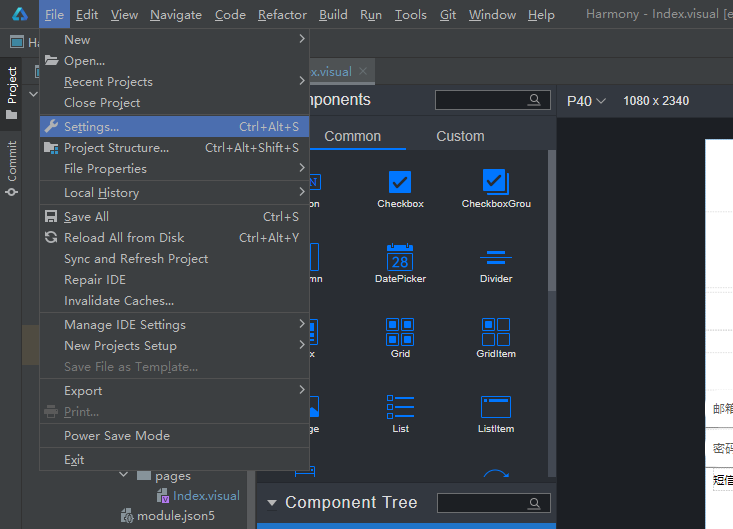The width and height of the screenshot is (733, 529).
Task: Select the List component icon
Action: [x=400, y=407]
